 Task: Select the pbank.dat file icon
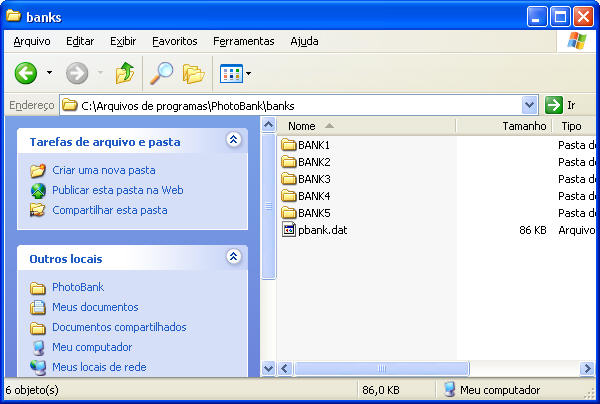pos(289,230)
